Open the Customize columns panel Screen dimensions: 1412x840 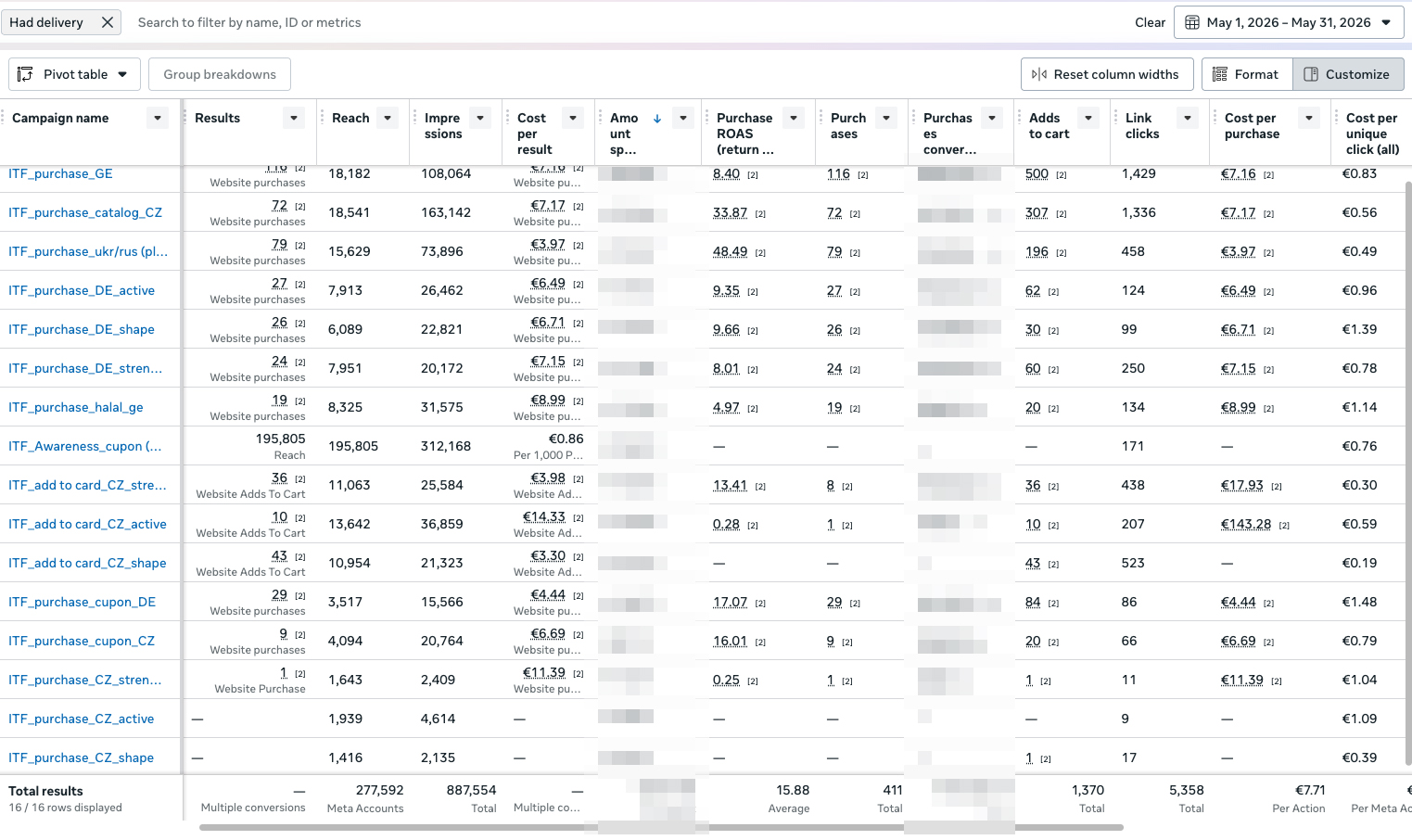[x=1348, y=74]
